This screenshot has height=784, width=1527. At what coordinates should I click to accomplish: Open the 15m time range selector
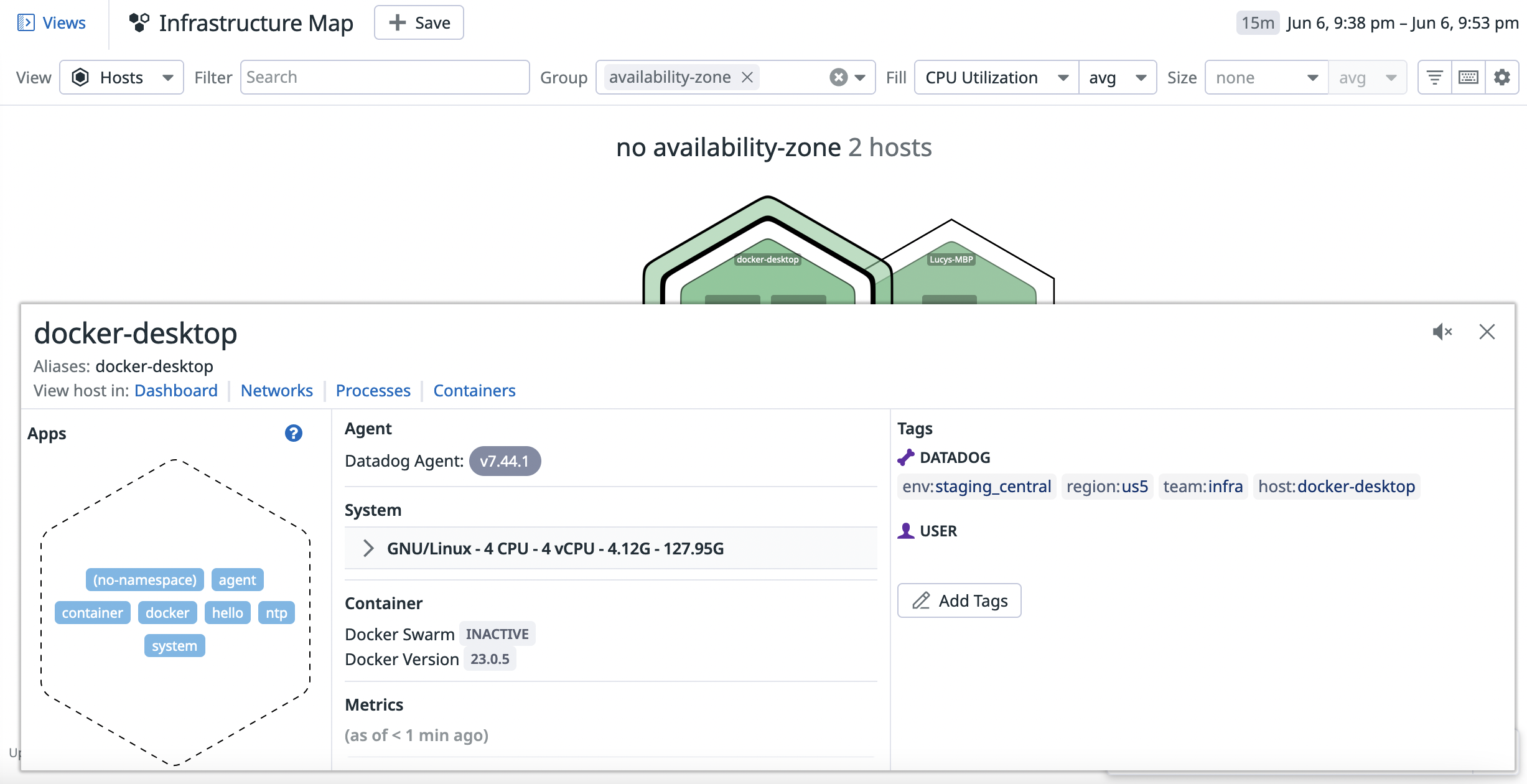[x=1258, y=23]
